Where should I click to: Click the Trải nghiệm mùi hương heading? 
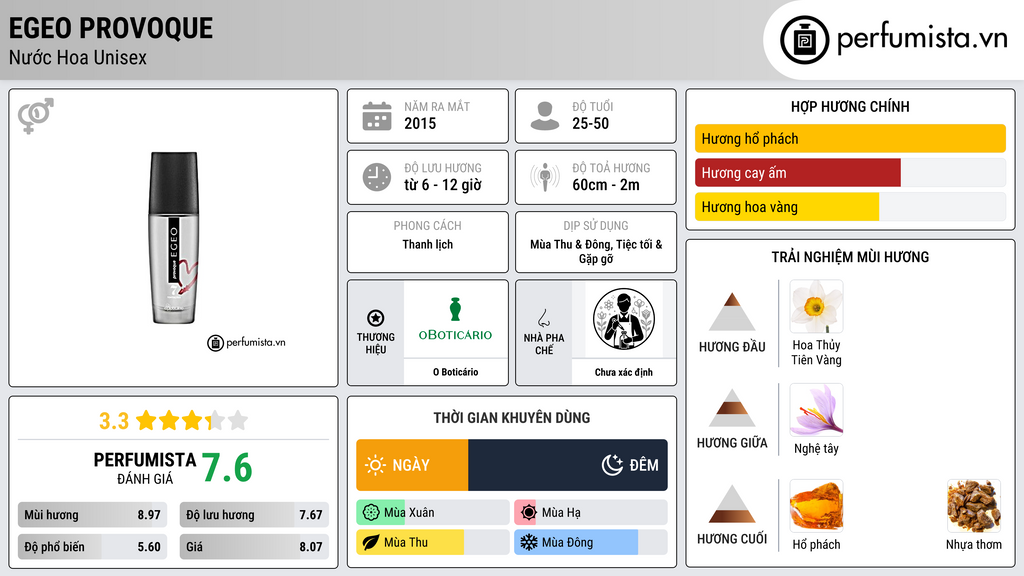(x=850, y=257)
